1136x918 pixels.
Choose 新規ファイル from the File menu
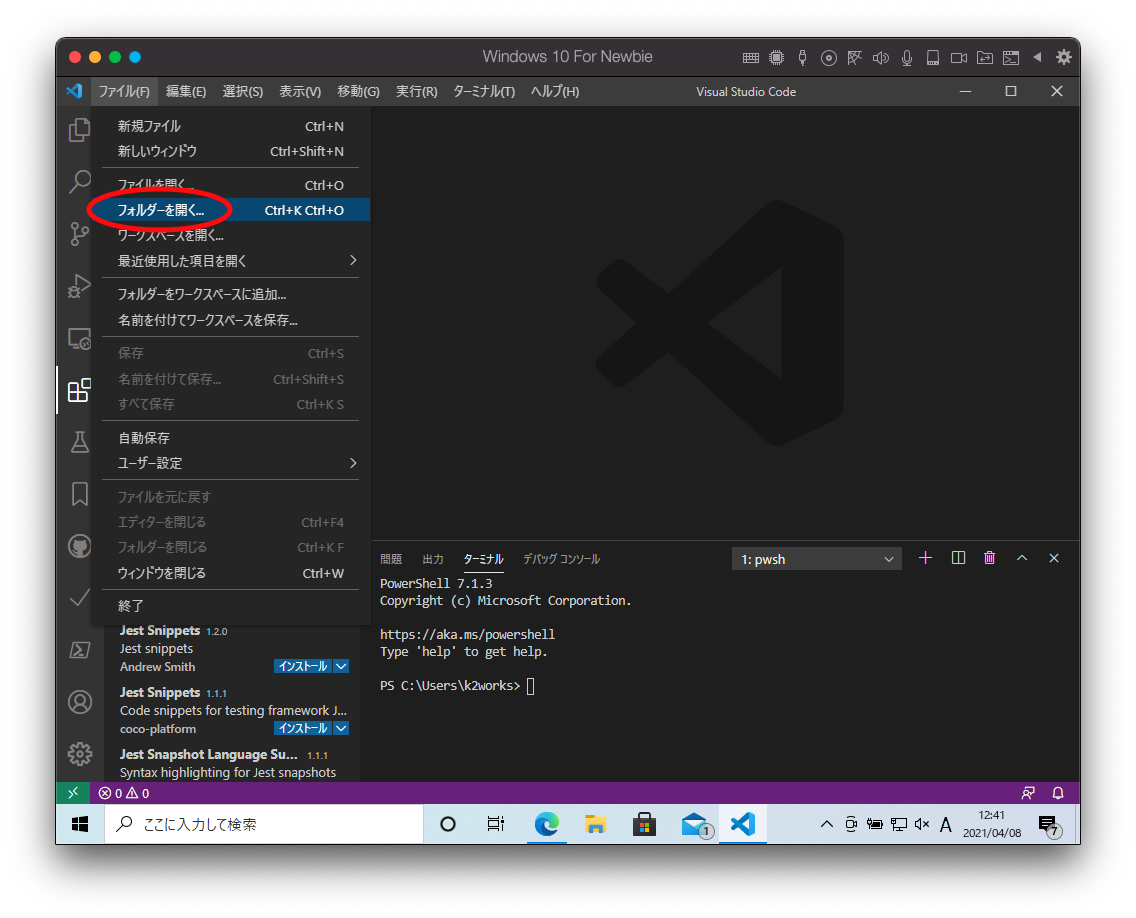coord(230,126)
